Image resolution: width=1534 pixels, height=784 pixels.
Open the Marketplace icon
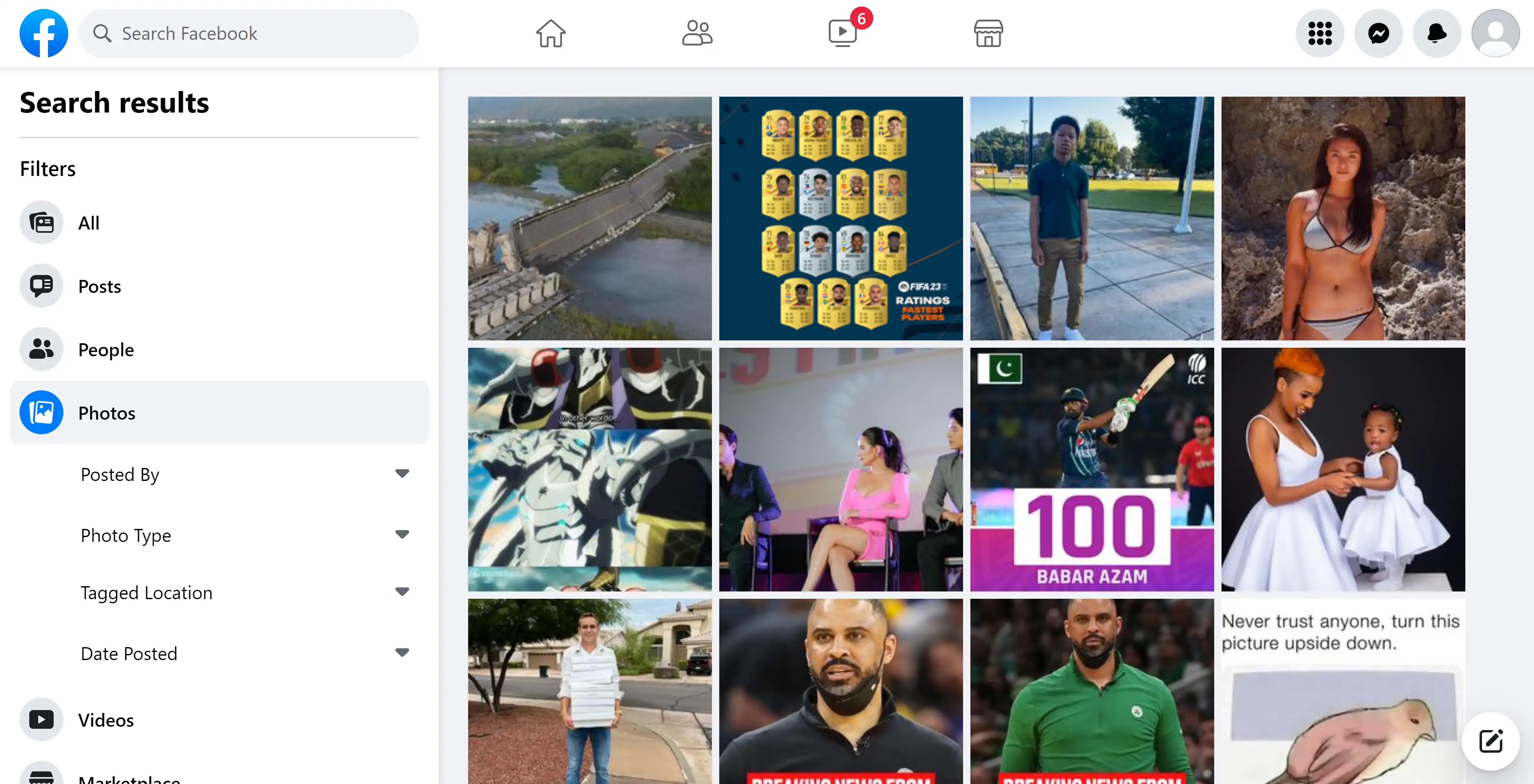click(988, 33)
